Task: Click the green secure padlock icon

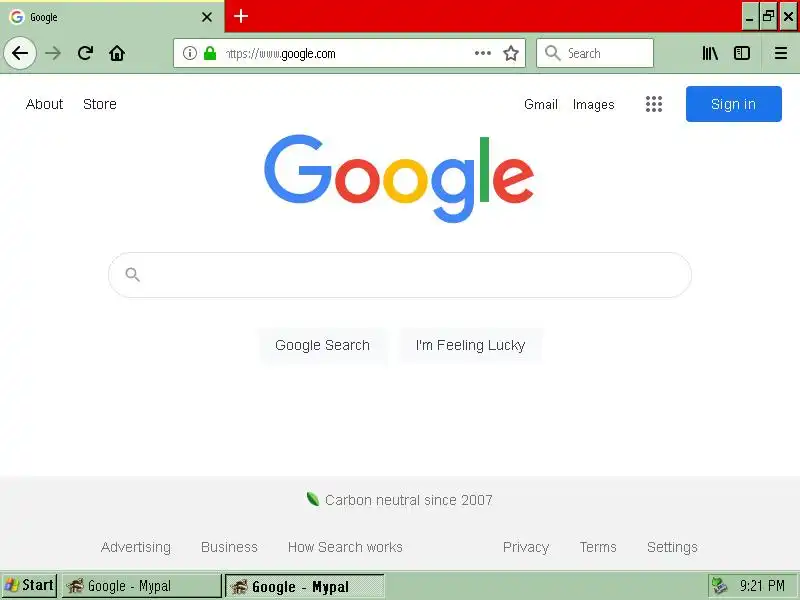Action: pyautogui.click(x=210, y=53)
